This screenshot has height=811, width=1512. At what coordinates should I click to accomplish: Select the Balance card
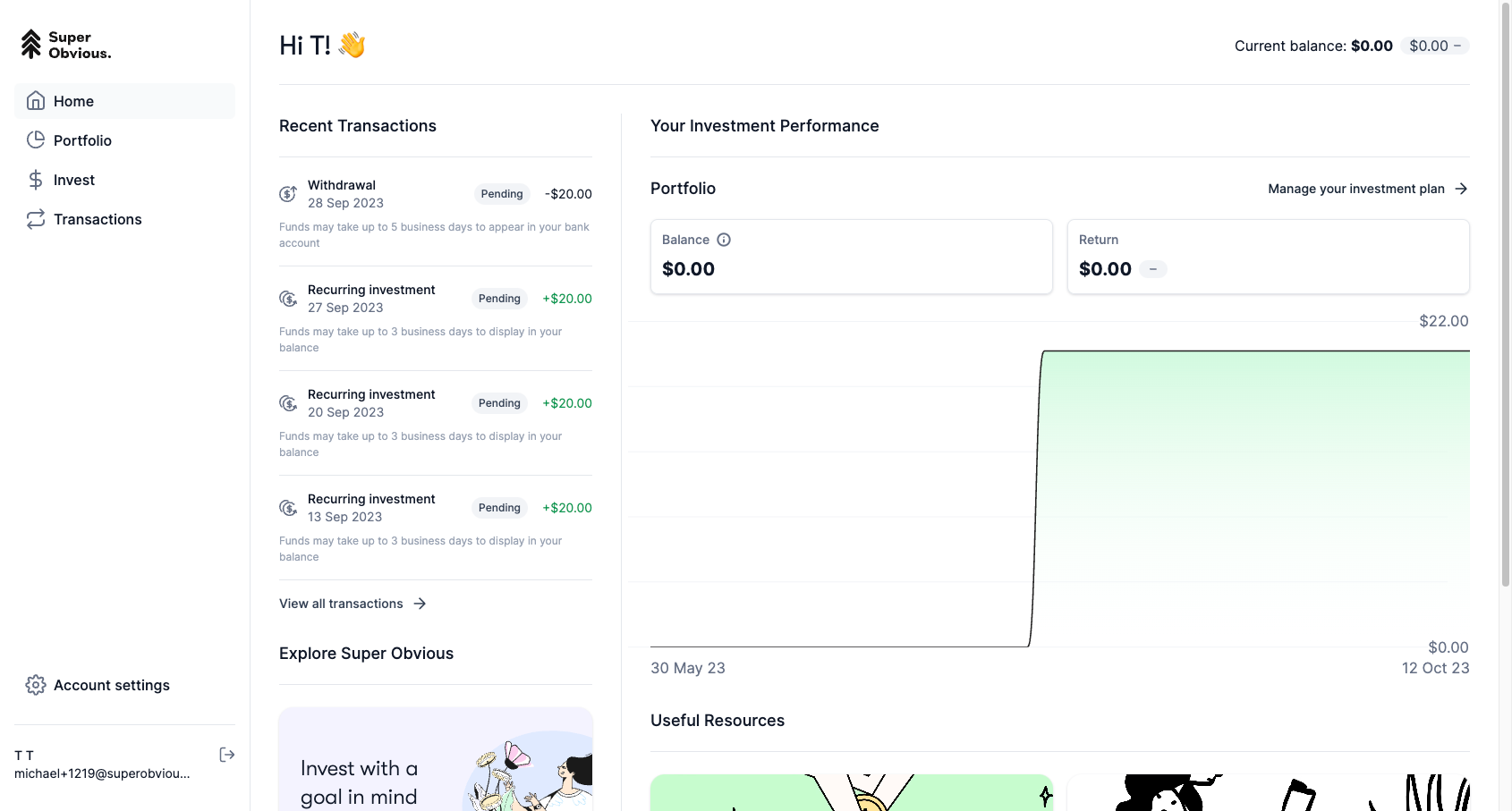[x=852, y=257]
